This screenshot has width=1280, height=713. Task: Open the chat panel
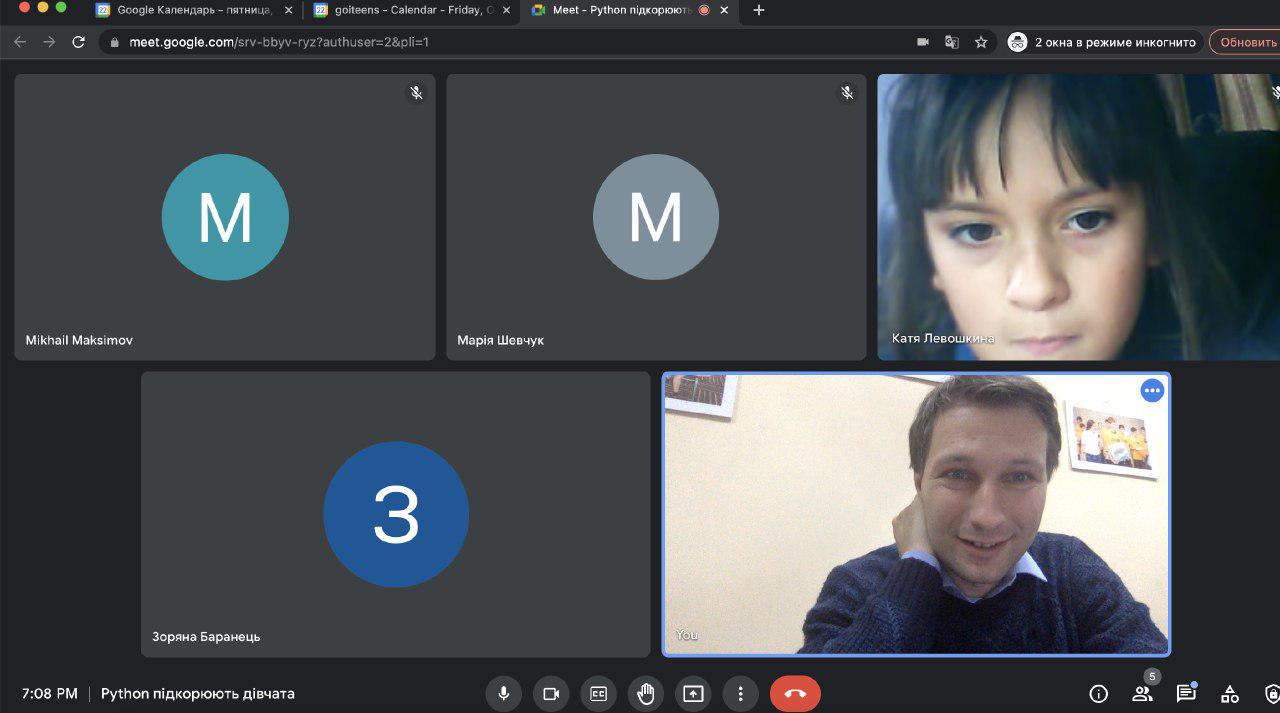click(x=1186, y=694)
